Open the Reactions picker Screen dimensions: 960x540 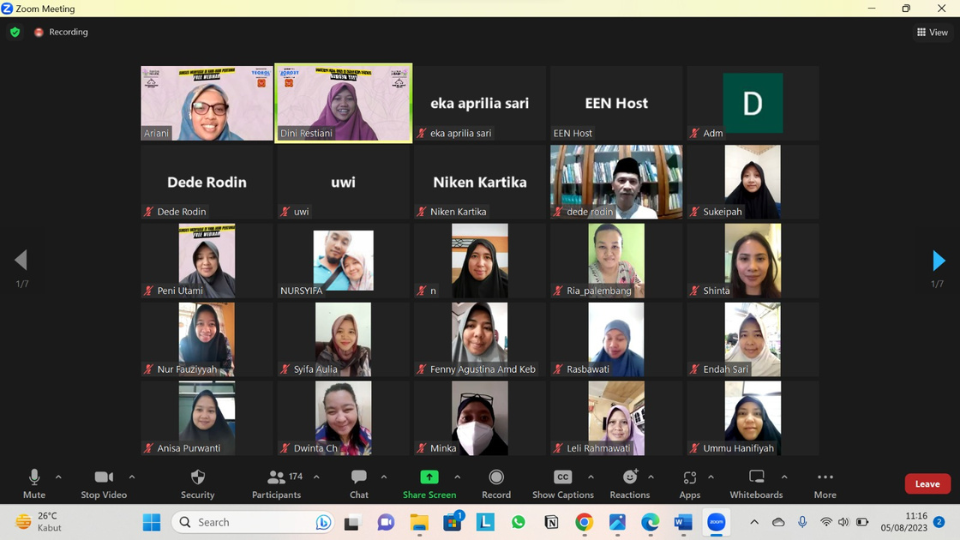[x=629, y=484]
